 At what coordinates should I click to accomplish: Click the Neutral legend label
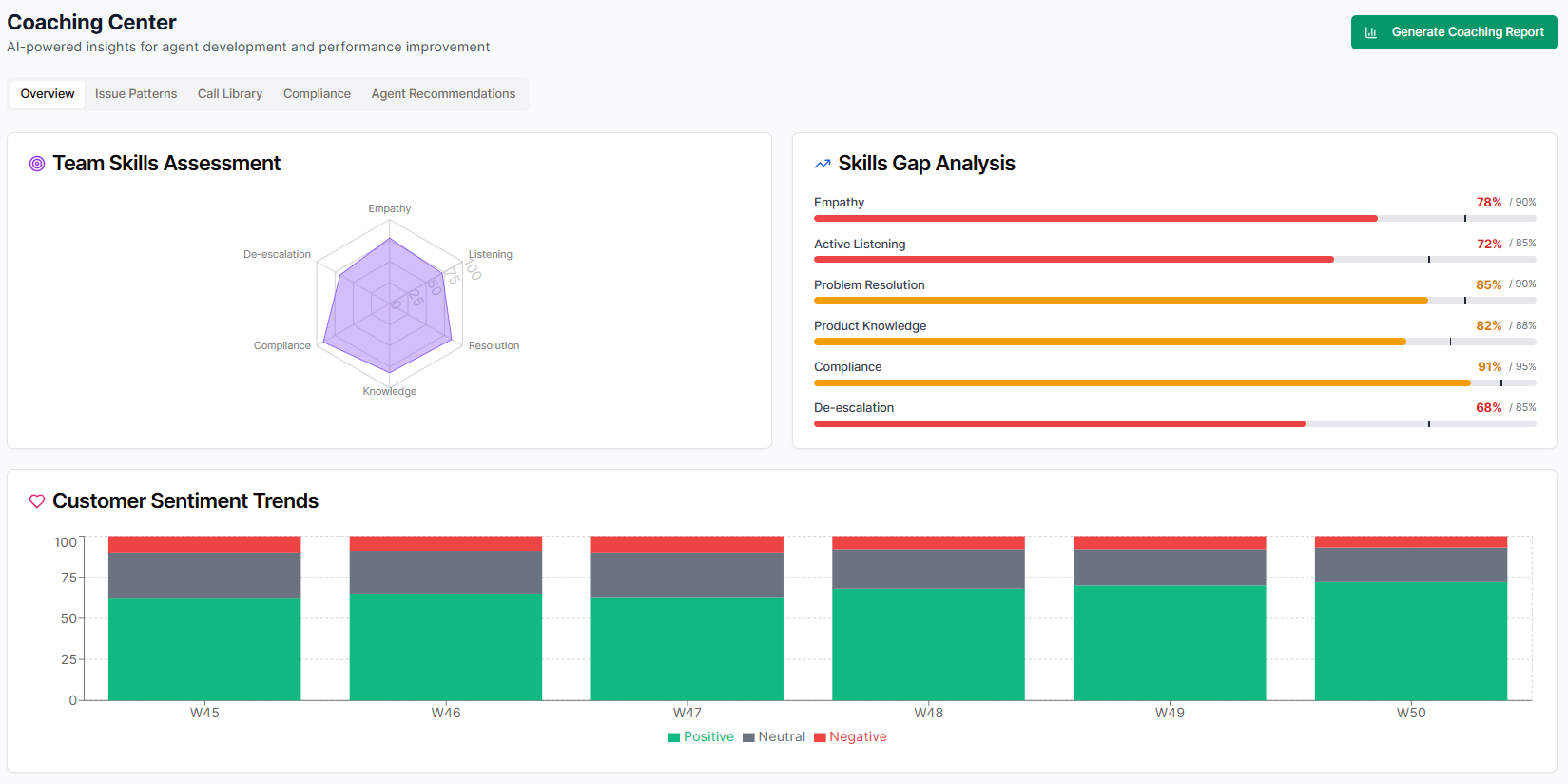[x=782, y=737]
